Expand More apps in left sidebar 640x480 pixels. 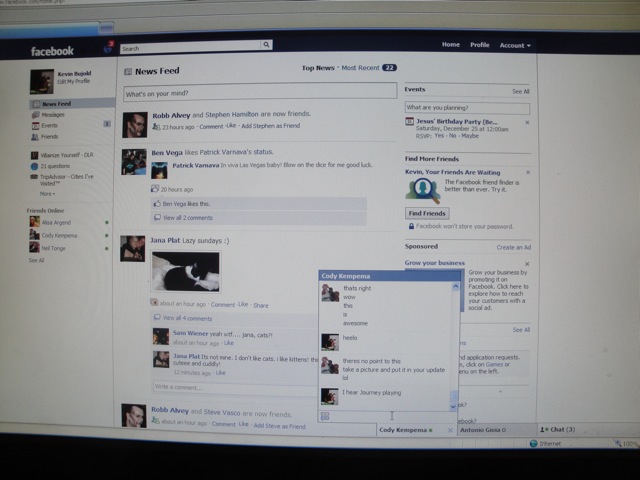(x=47, y=194)
